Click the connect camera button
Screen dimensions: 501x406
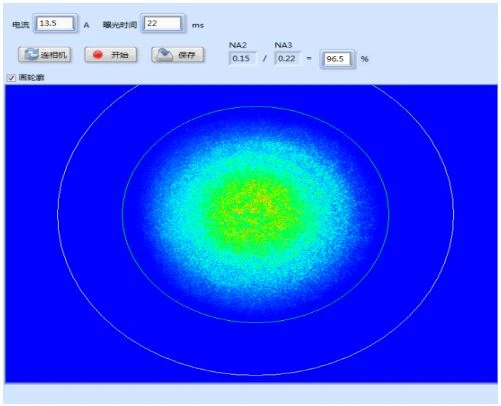coord(45,55)
